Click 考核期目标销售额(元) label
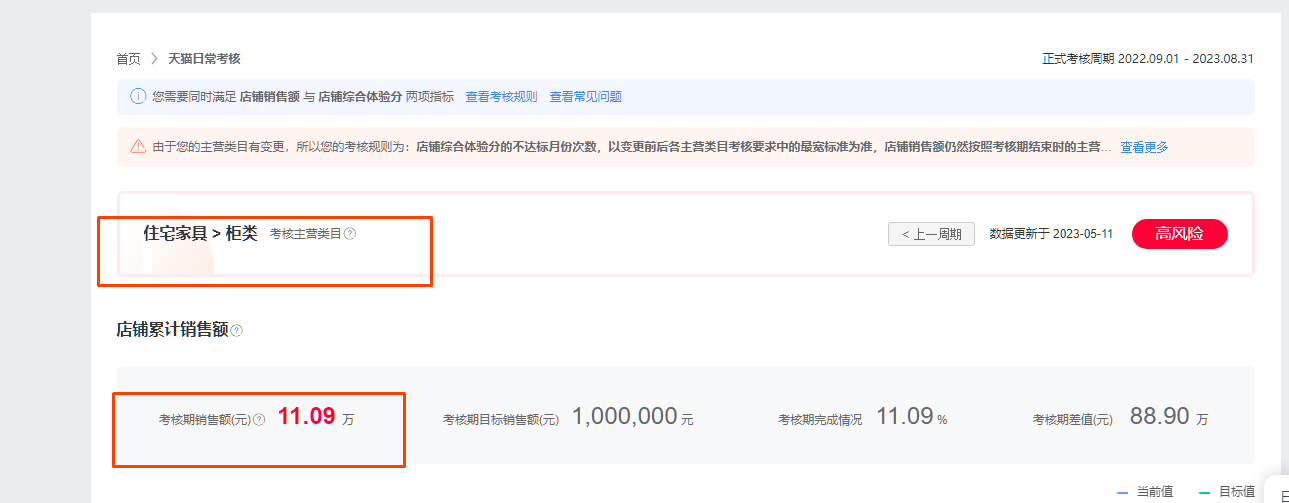This screenshot has width=1289, height=503. click(x=501, y=420)
